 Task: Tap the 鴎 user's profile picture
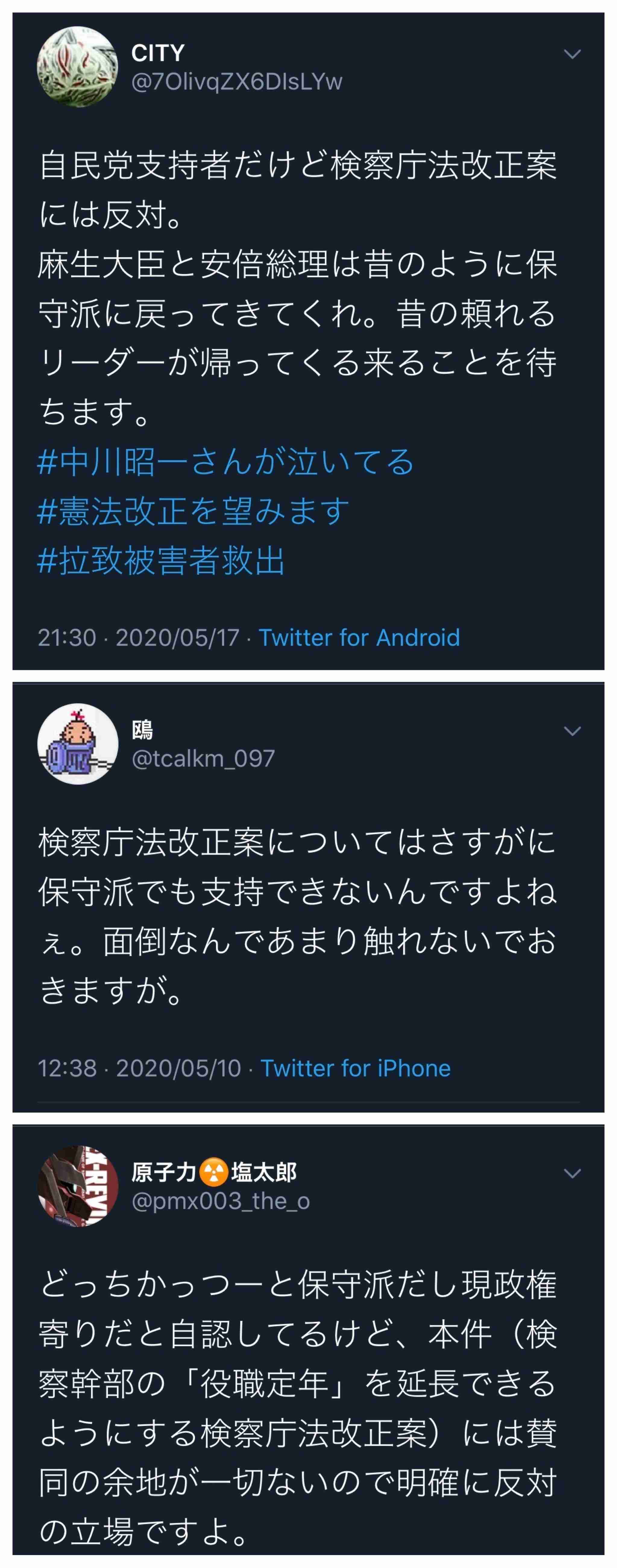pos(77,744)
